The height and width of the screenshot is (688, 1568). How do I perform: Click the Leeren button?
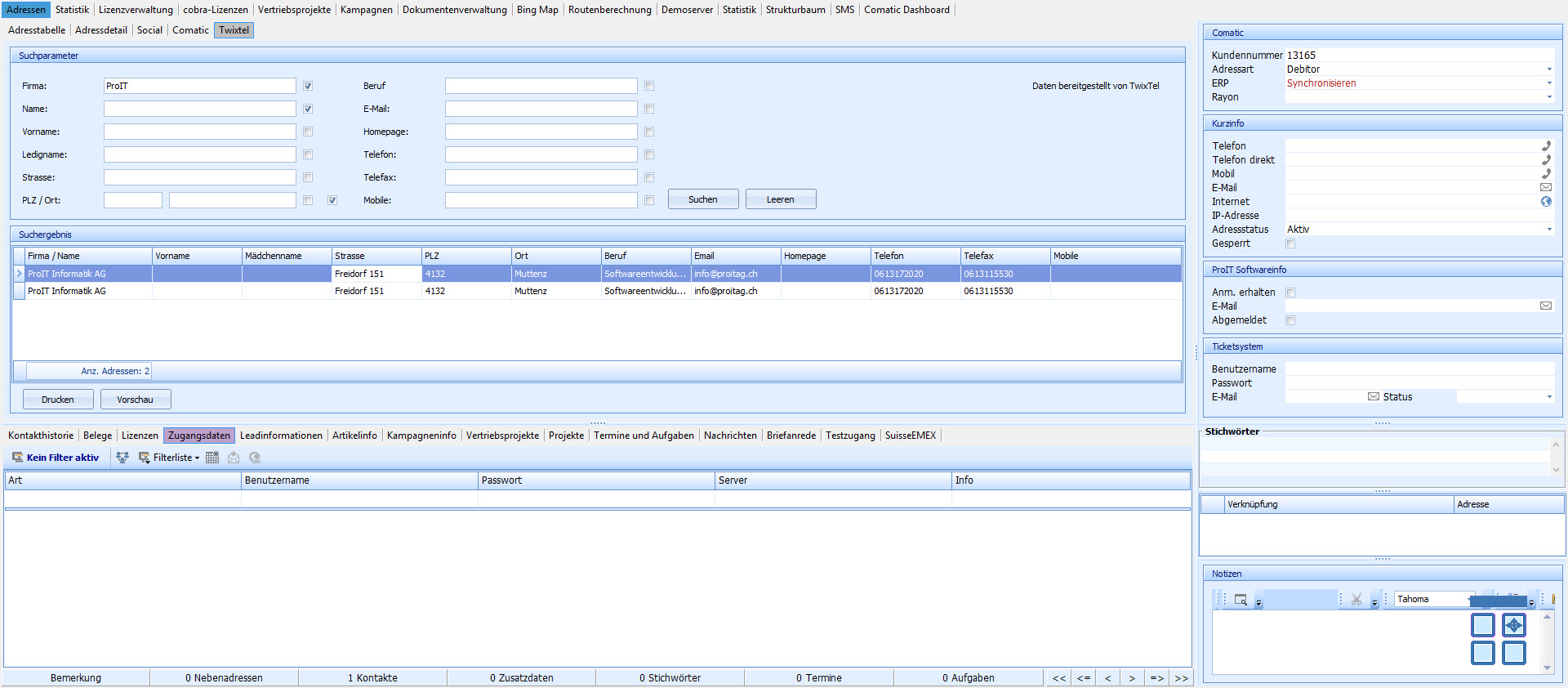pos(780,199)
